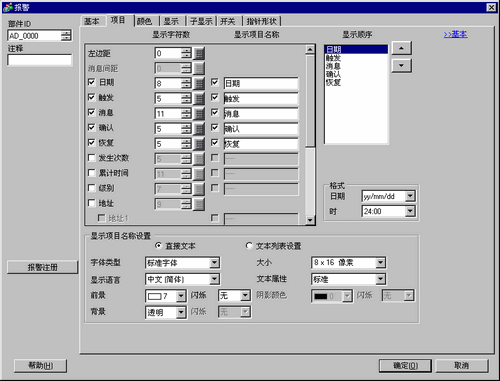Open the 前景 color swatch dropdown
Image resolution: width=500 pixels, height=381 pixels.
click(181, 296)
